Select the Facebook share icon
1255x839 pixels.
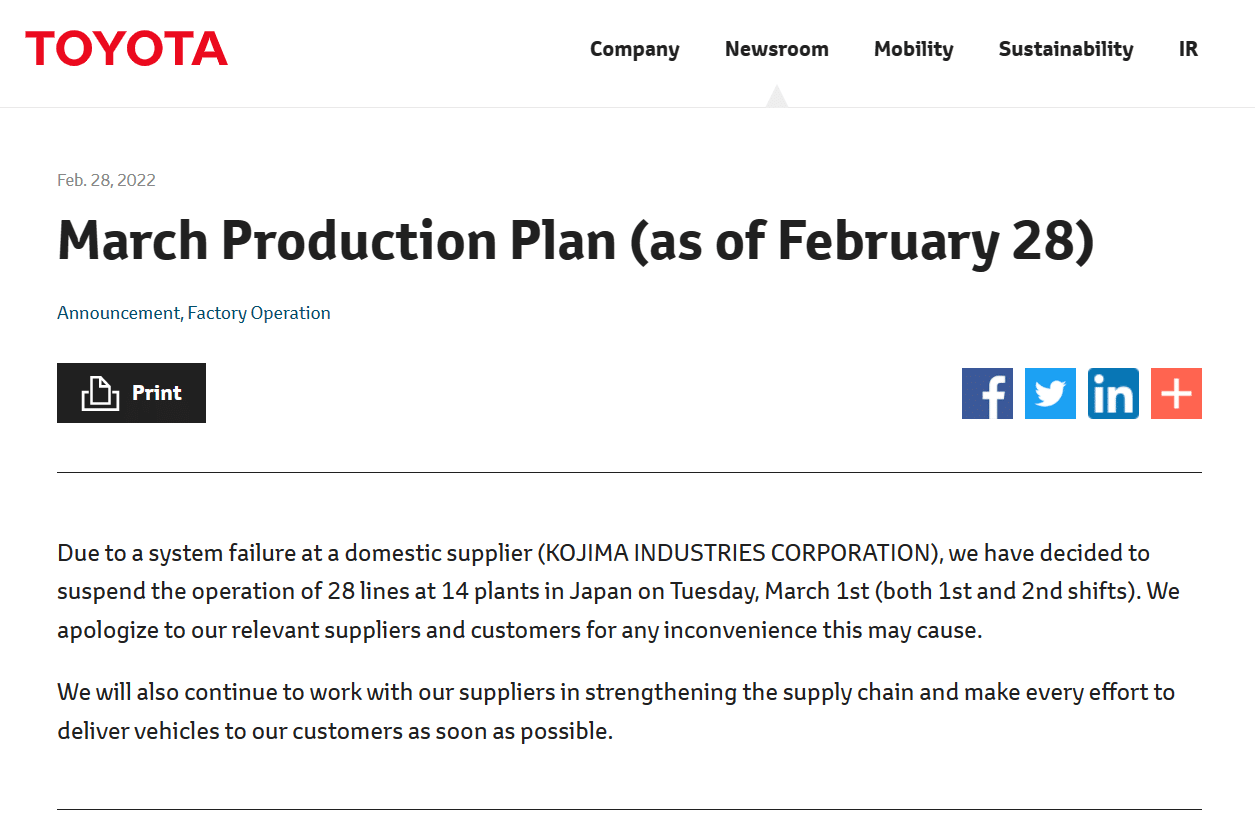pos(987,393)
